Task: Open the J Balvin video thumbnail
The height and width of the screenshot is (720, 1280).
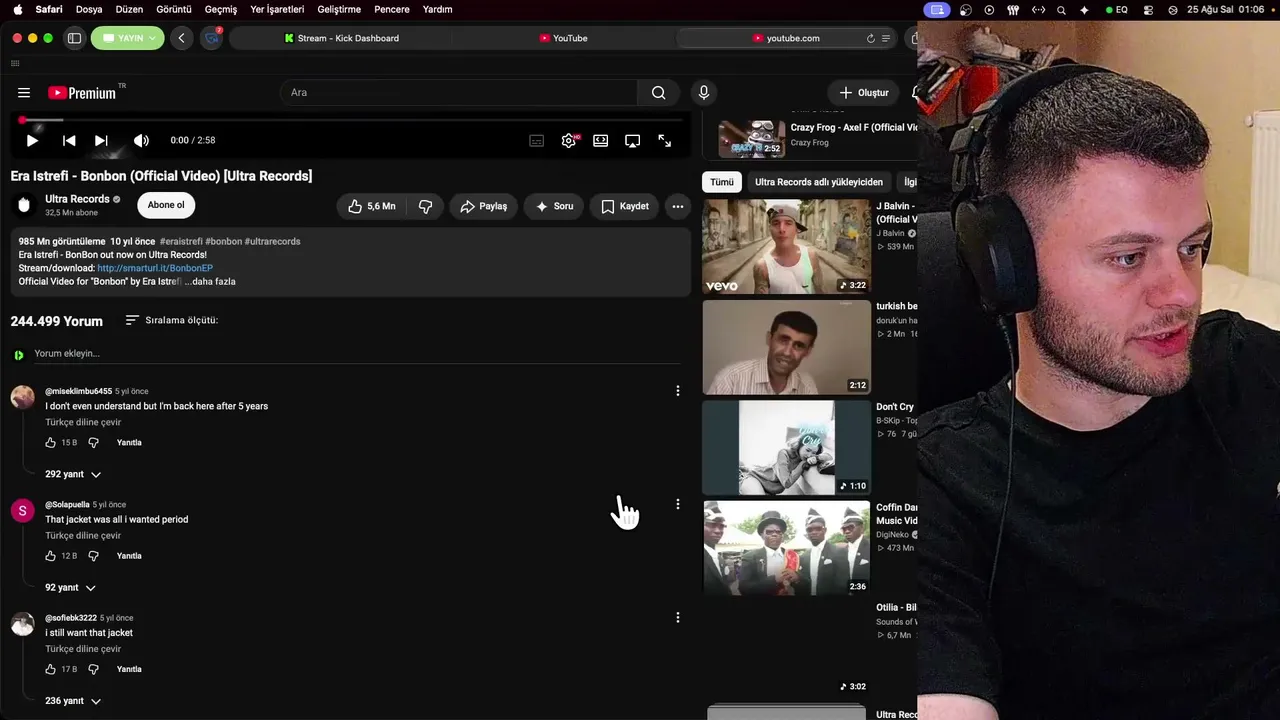Action: (787, 246)
